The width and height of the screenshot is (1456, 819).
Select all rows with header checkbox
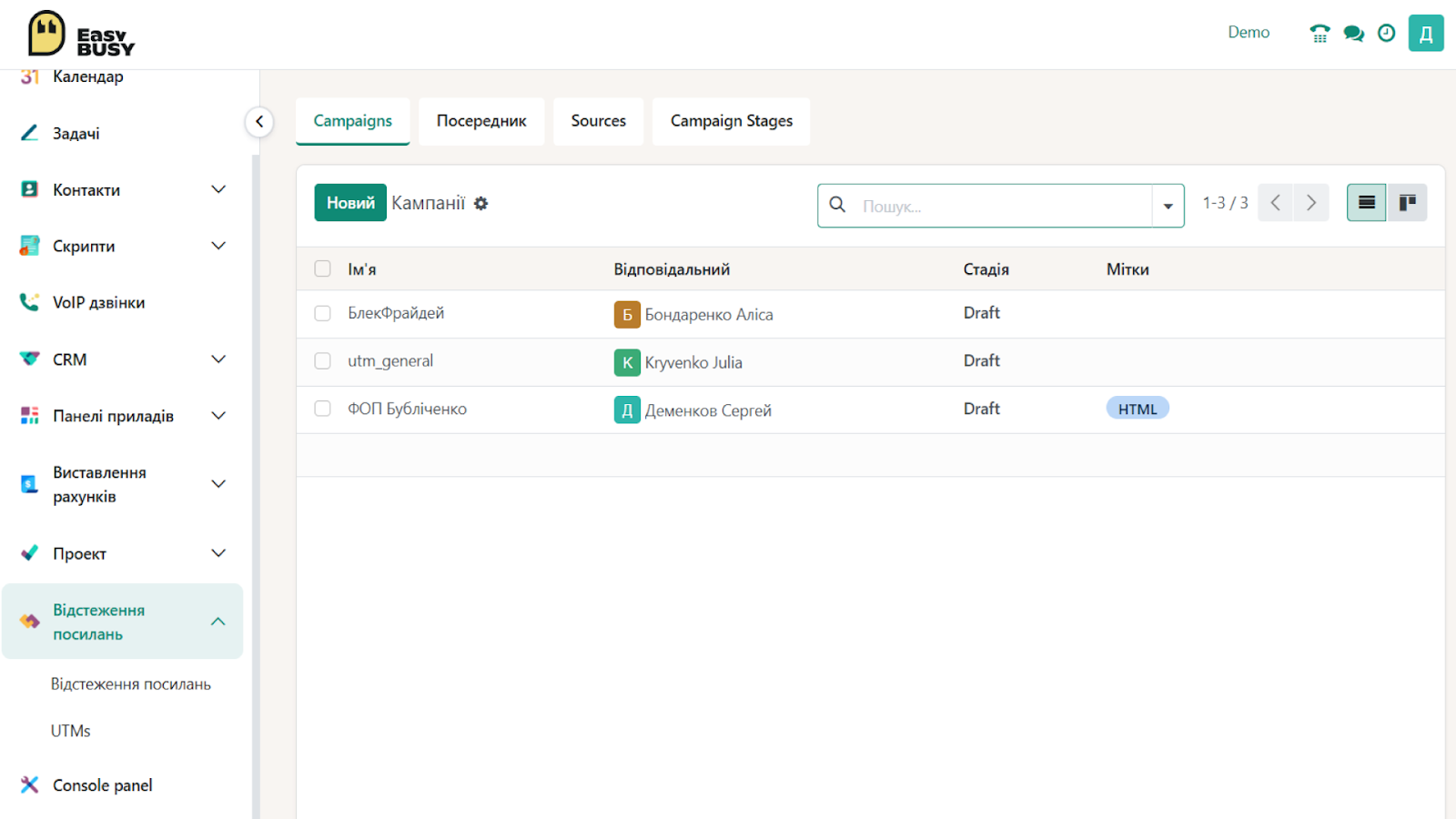[x=322, y=268]
